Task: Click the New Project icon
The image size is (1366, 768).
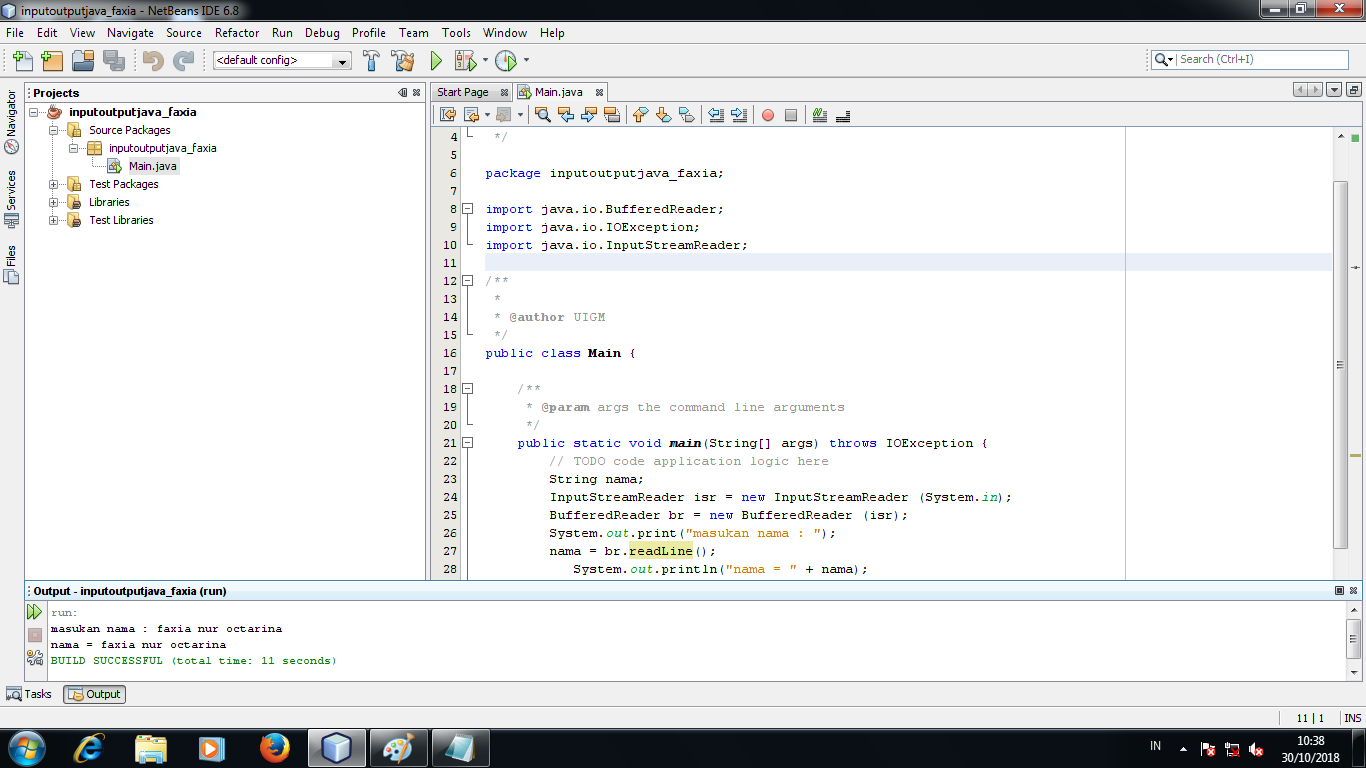Action: (x=52, y=60)
